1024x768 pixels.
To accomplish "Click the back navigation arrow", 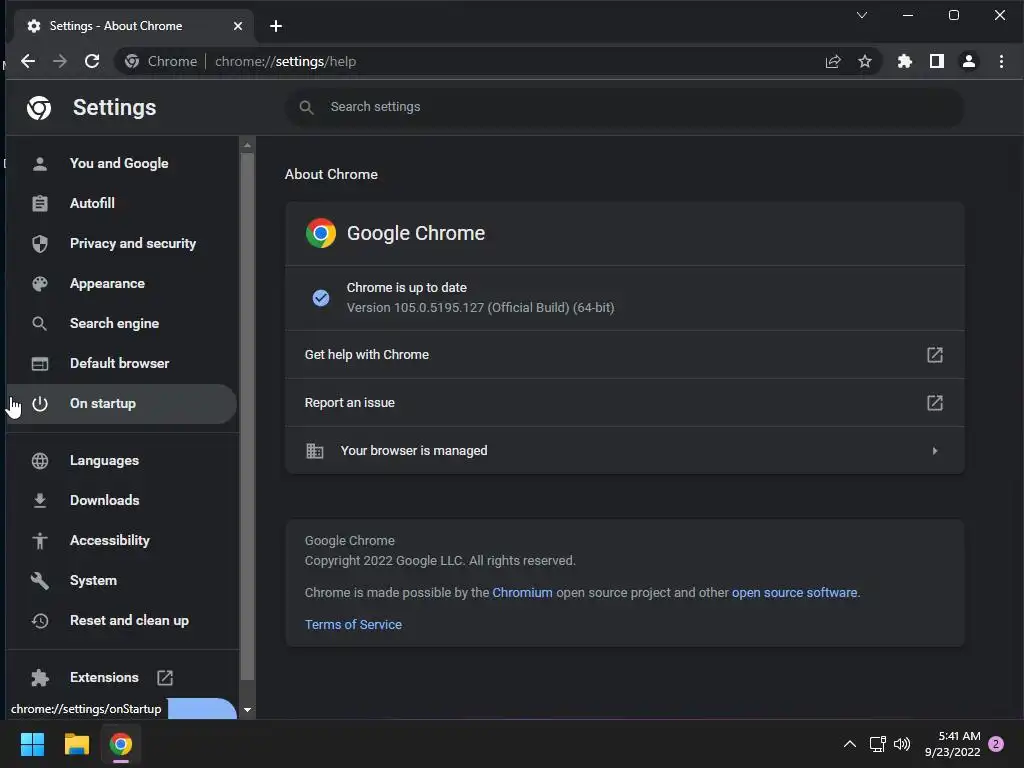I will coord(27,61).
